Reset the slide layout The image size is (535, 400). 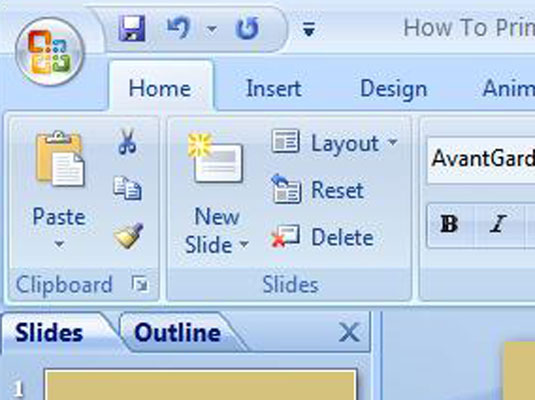click(x=318, y=189)
